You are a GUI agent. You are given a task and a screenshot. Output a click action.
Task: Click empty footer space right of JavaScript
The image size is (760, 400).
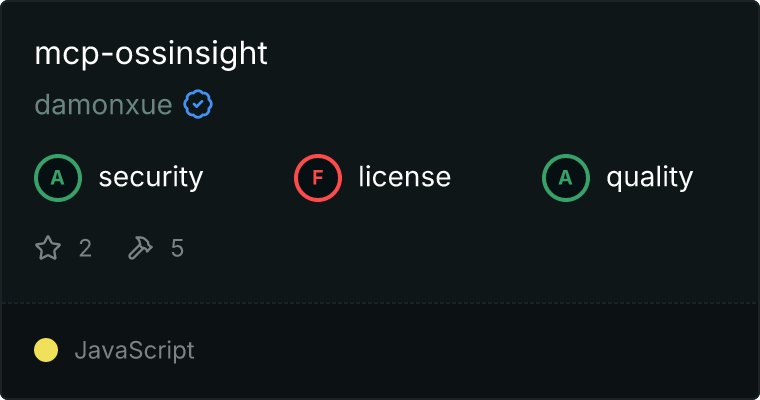[x=480, y=350]
